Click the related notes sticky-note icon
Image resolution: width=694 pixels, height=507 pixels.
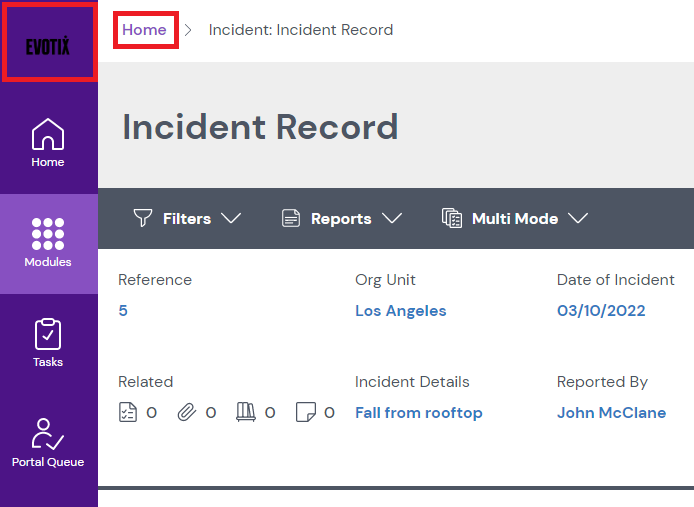pos(305,412)
